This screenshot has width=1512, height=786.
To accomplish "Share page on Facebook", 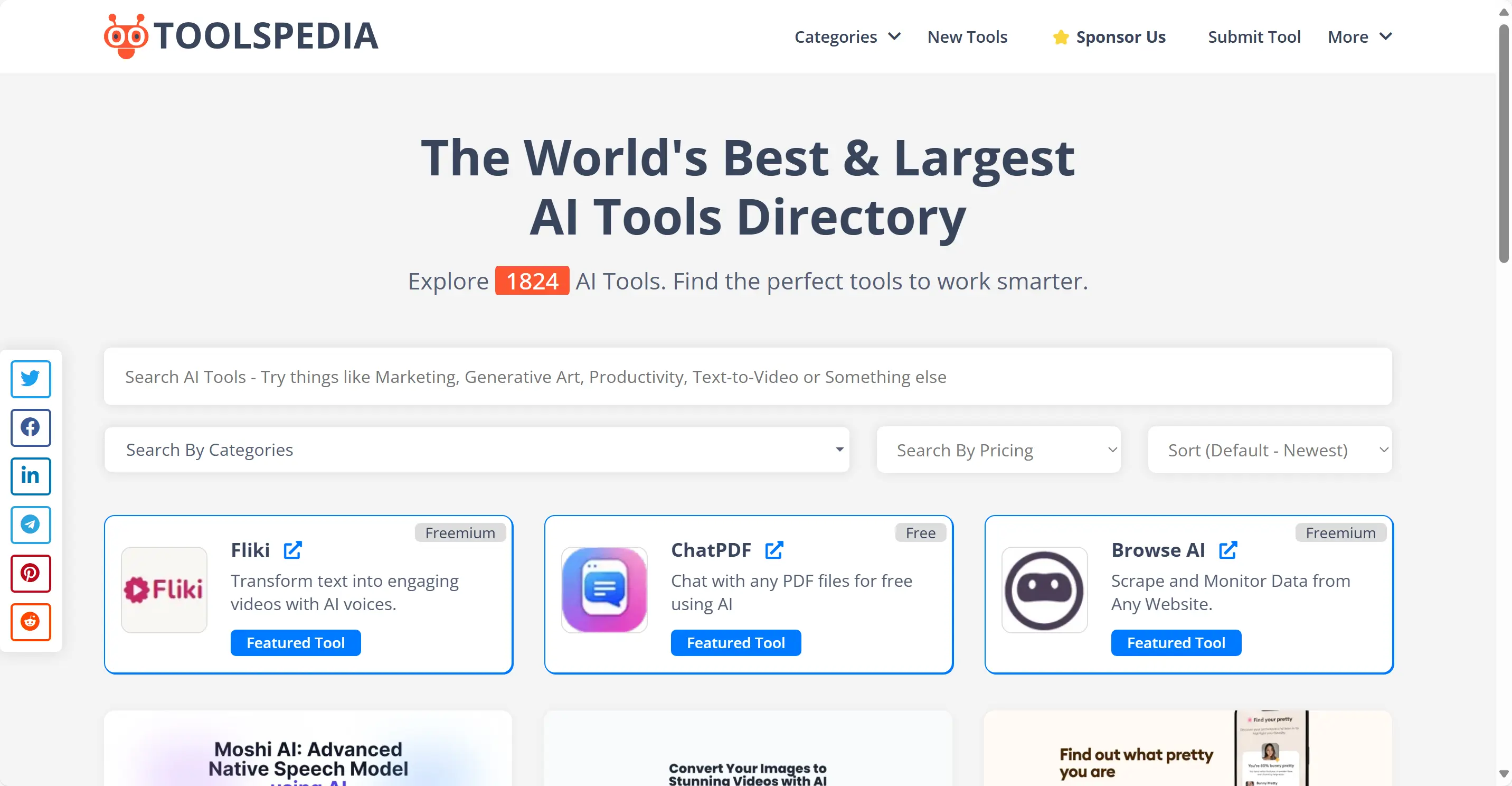I will [31, 427].
